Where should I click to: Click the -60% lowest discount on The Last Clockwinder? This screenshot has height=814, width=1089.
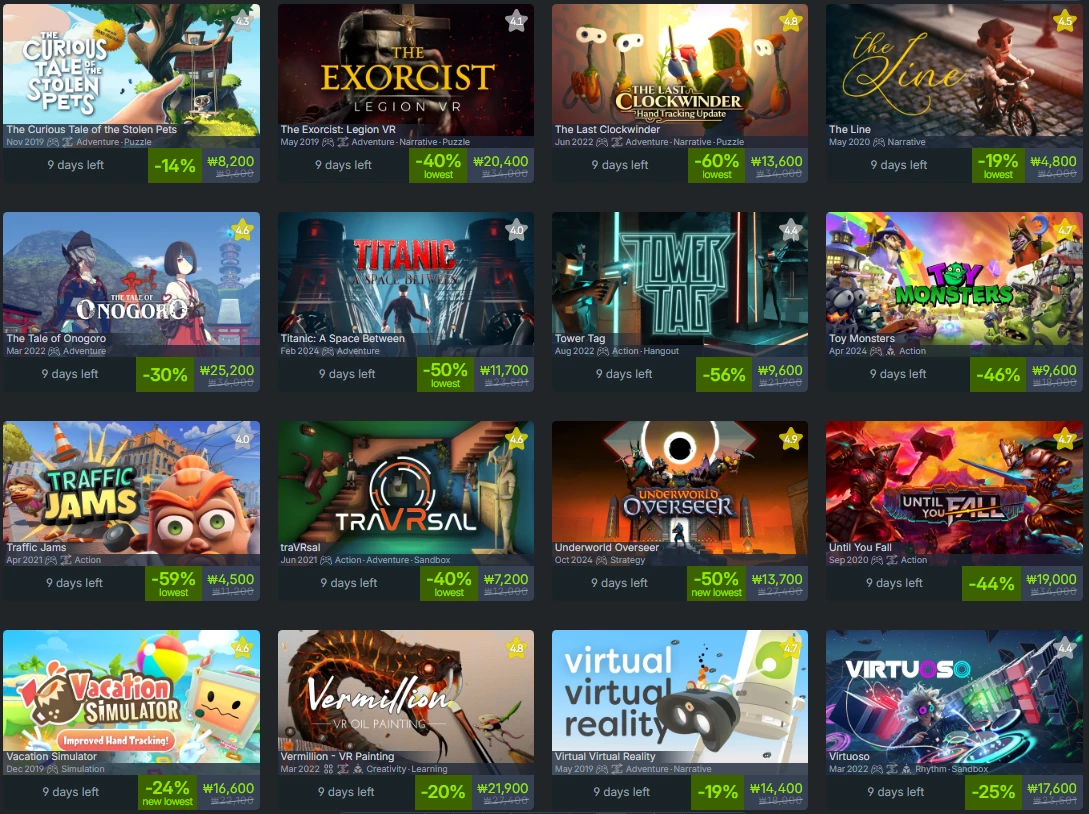point(716,165)
